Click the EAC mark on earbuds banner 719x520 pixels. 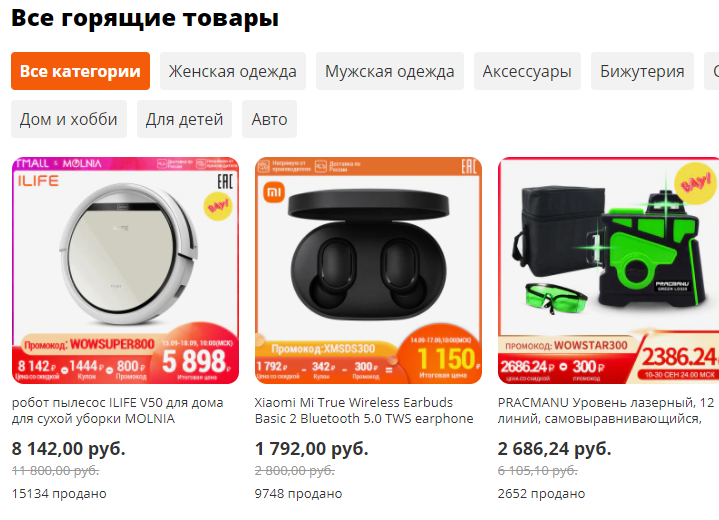[469, 167]
